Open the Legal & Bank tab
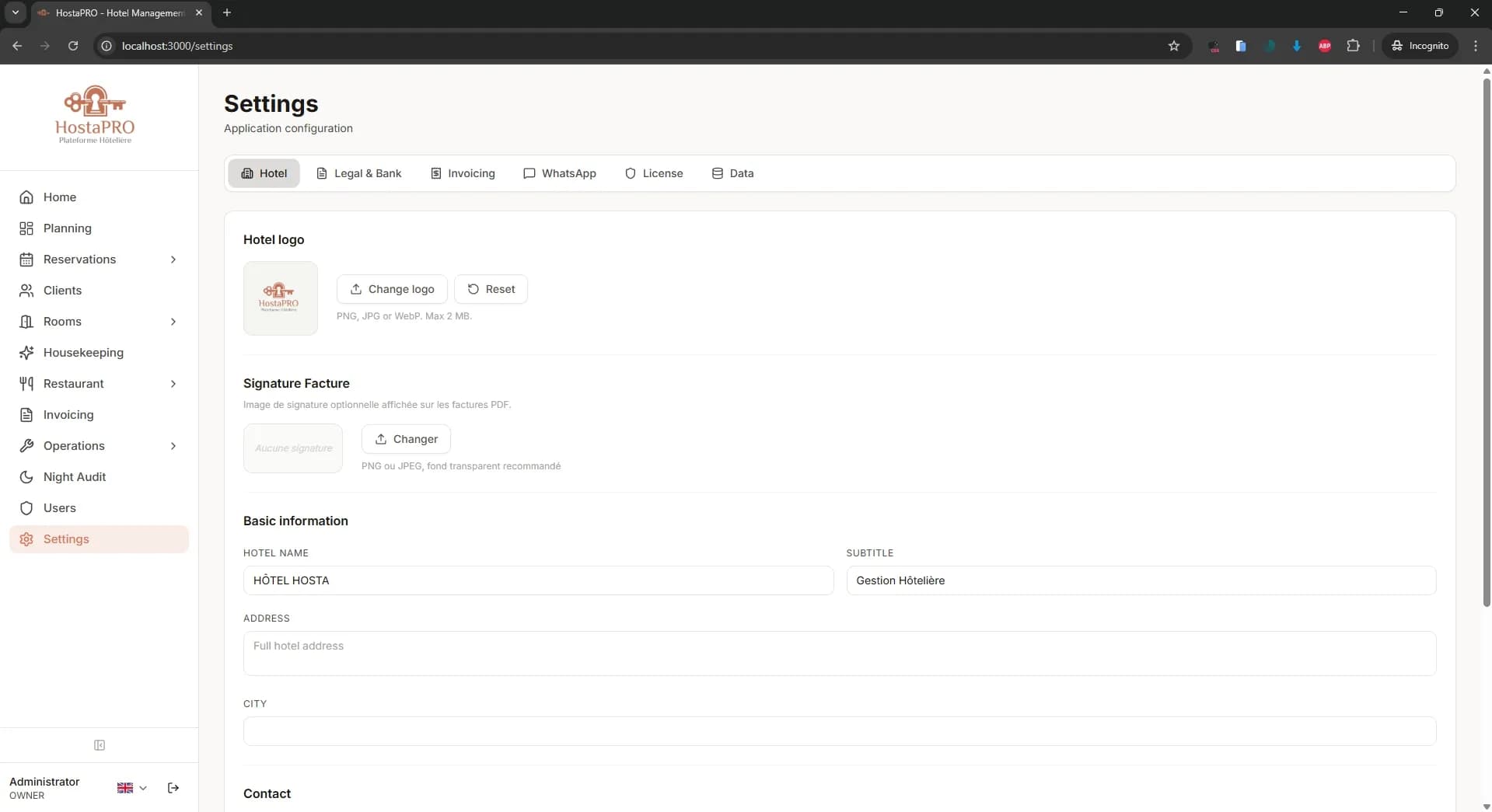 (x=358, y=173)
